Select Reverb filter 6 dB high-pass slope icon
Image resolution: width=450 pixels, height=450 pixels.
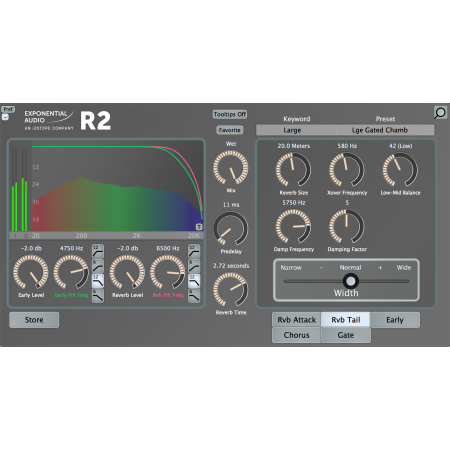point(194,266)
